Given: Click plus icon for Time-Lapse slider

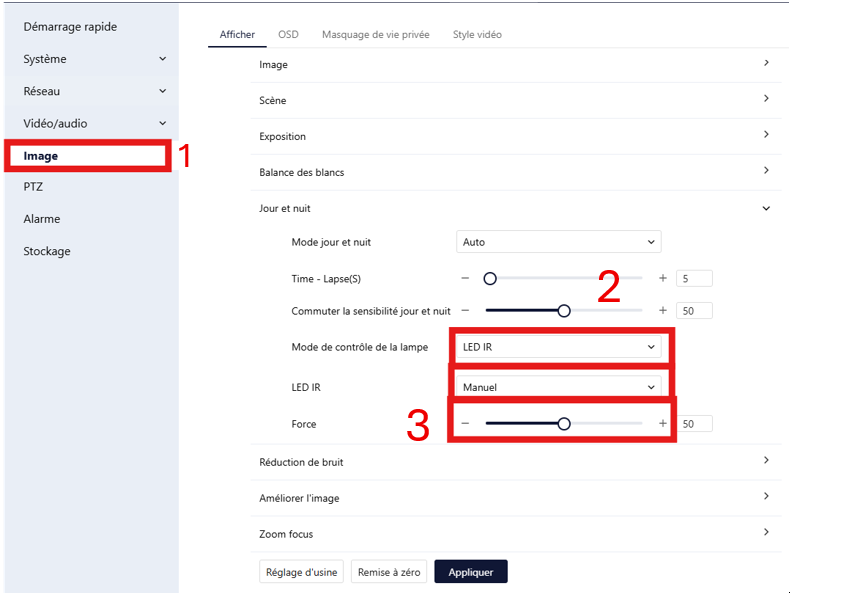Looking at the screenshot, I should tap(662, 279).
